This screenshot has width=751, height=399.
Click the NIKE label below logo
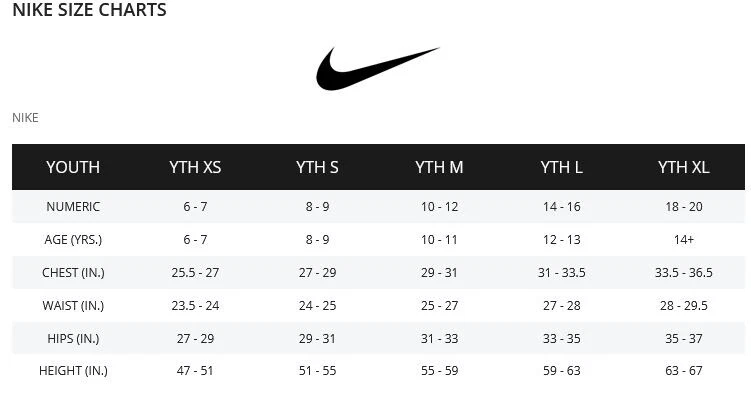click(25, 118)
